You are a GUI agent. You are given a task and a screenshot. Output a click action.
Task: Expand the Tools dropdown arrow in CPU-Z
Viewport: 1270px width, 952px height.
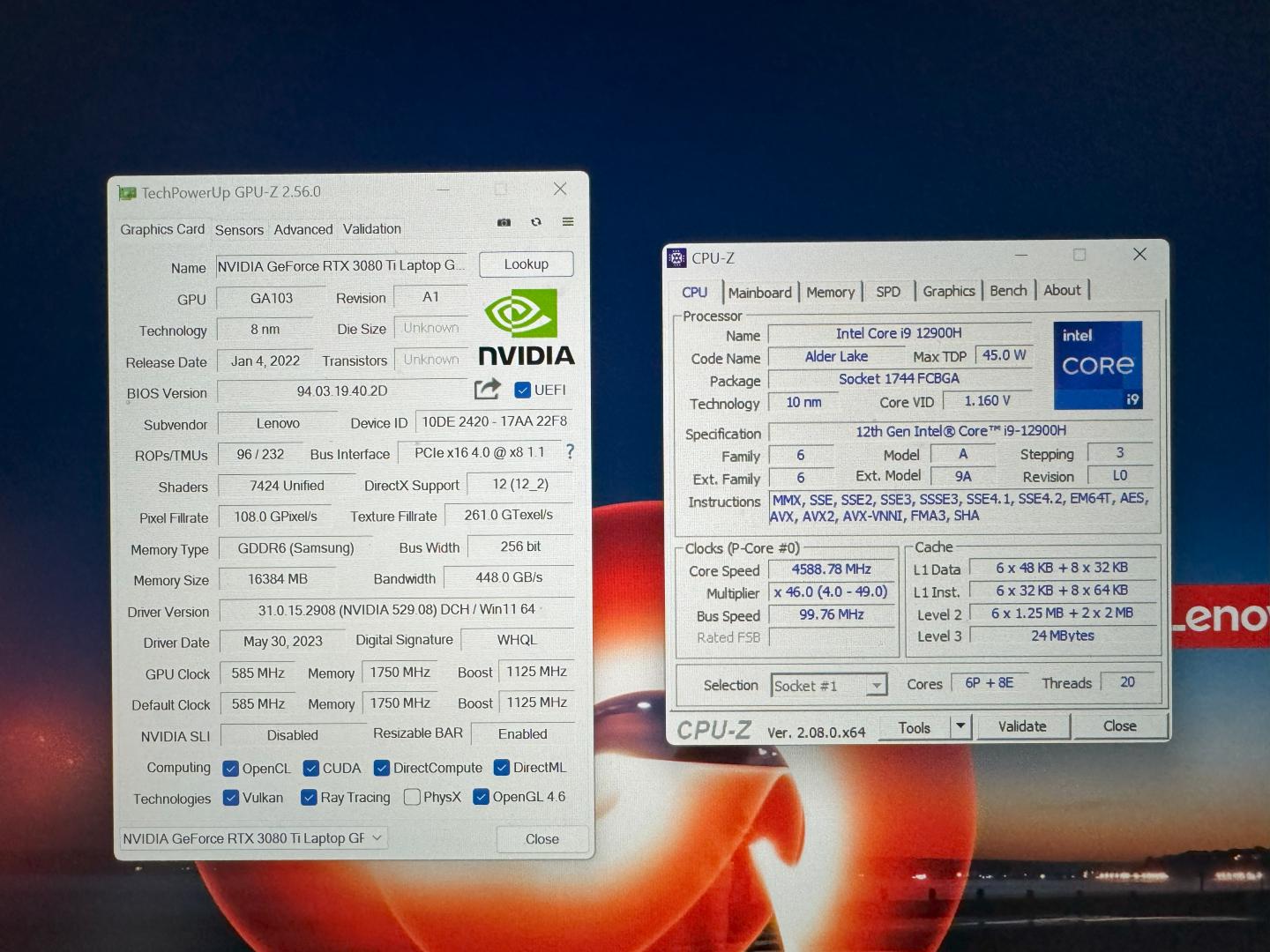960,726
